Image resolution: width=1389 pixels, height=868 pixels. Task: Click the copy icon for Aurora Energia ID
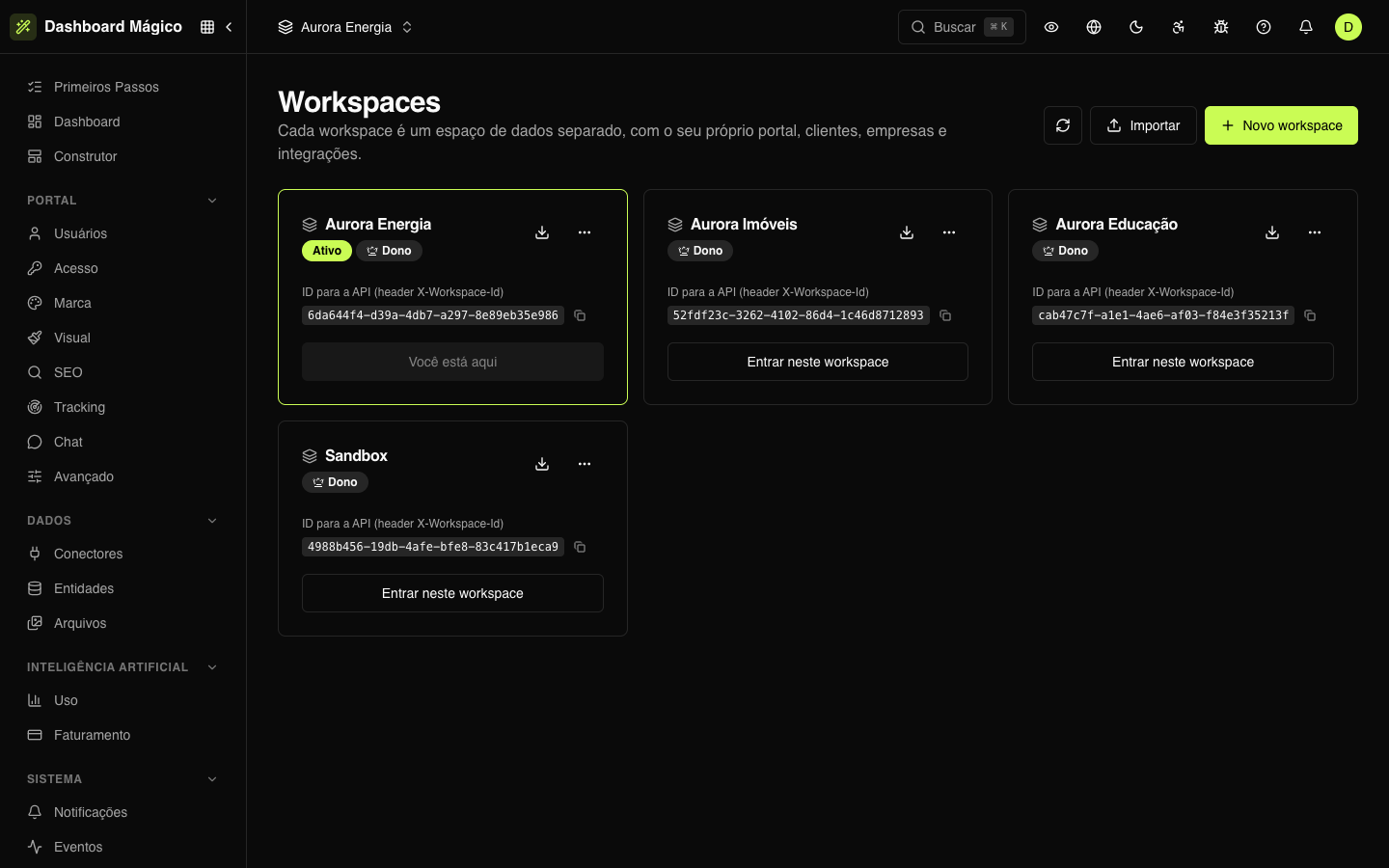point(580,315)
